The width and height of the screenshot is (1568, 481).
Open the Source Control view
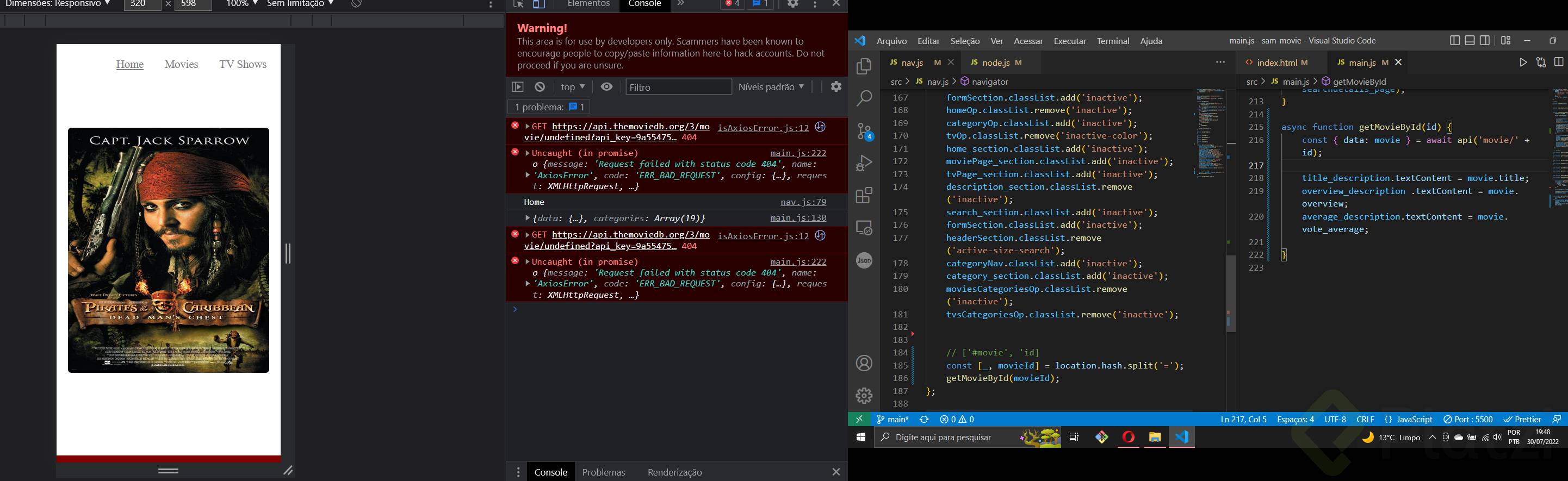click(x=864, y=132)
